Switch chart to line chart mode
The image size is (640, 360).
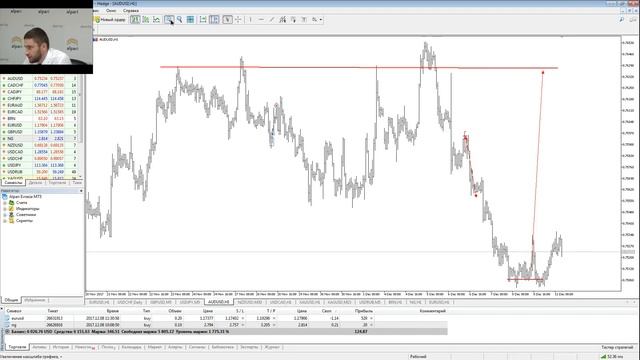156,20
